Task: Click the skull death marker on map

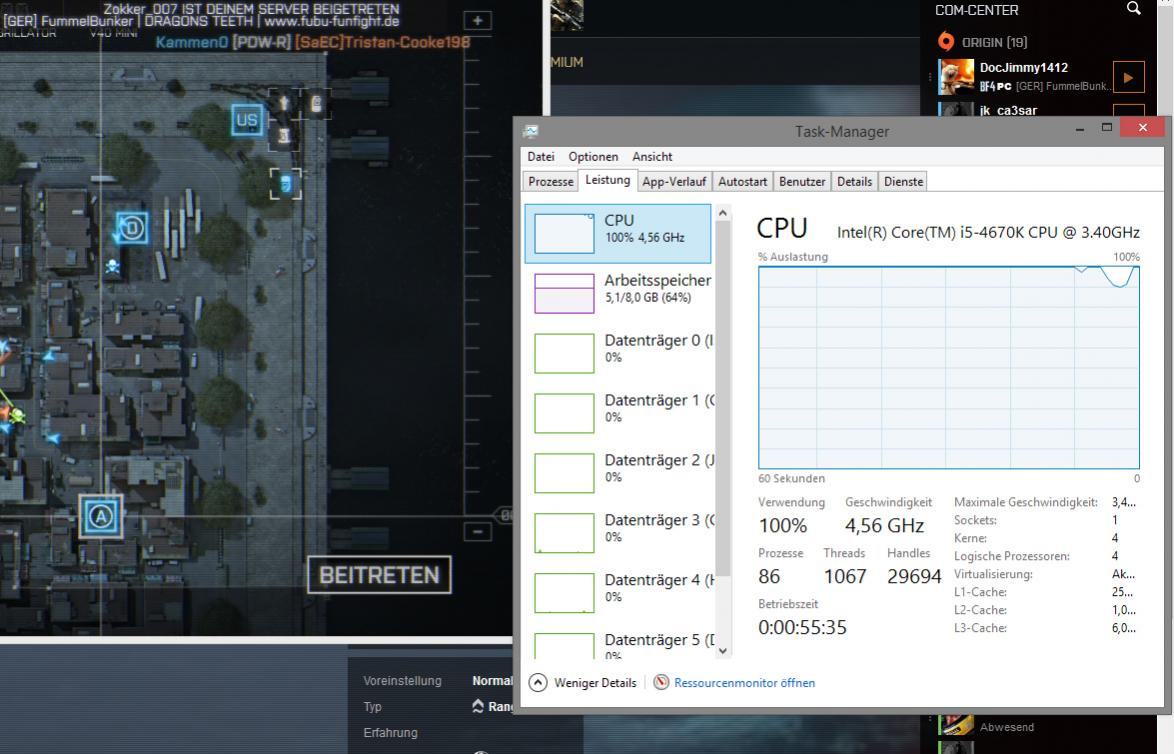Action: tap(112, 266)
